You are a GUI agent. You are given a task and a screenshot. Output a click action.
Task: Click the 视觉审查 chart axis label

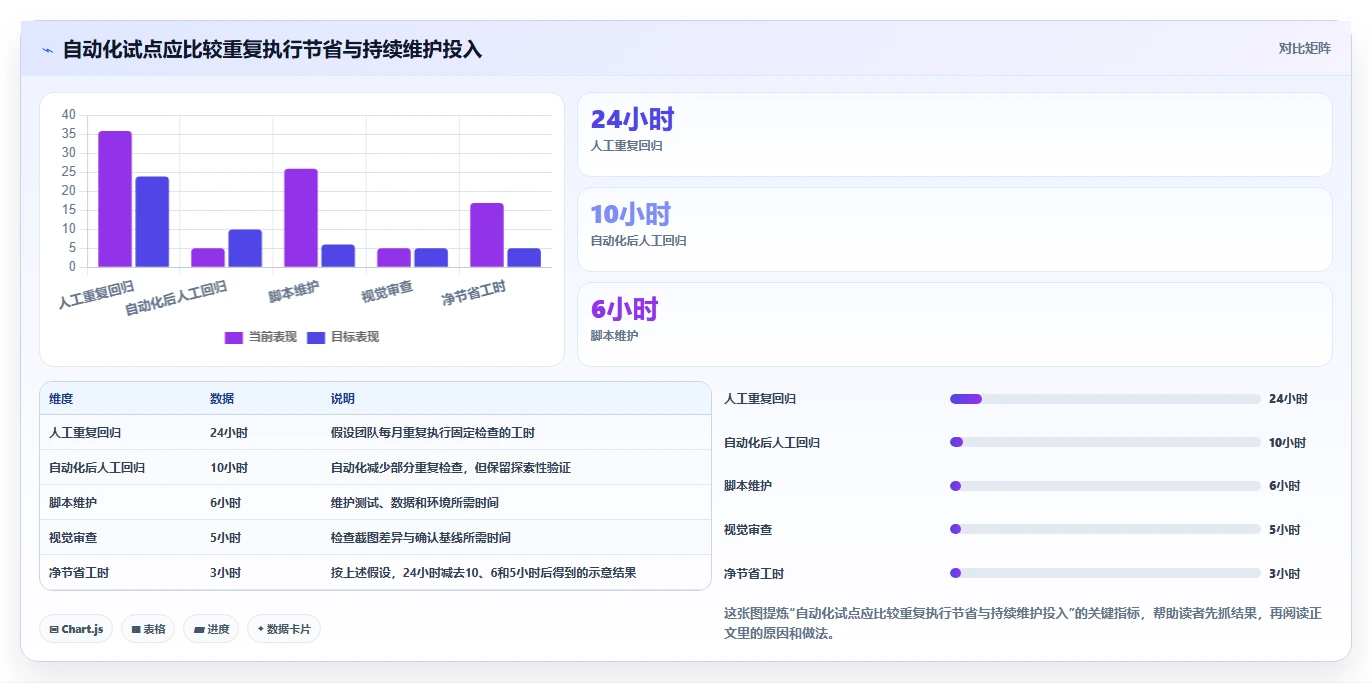387,293
